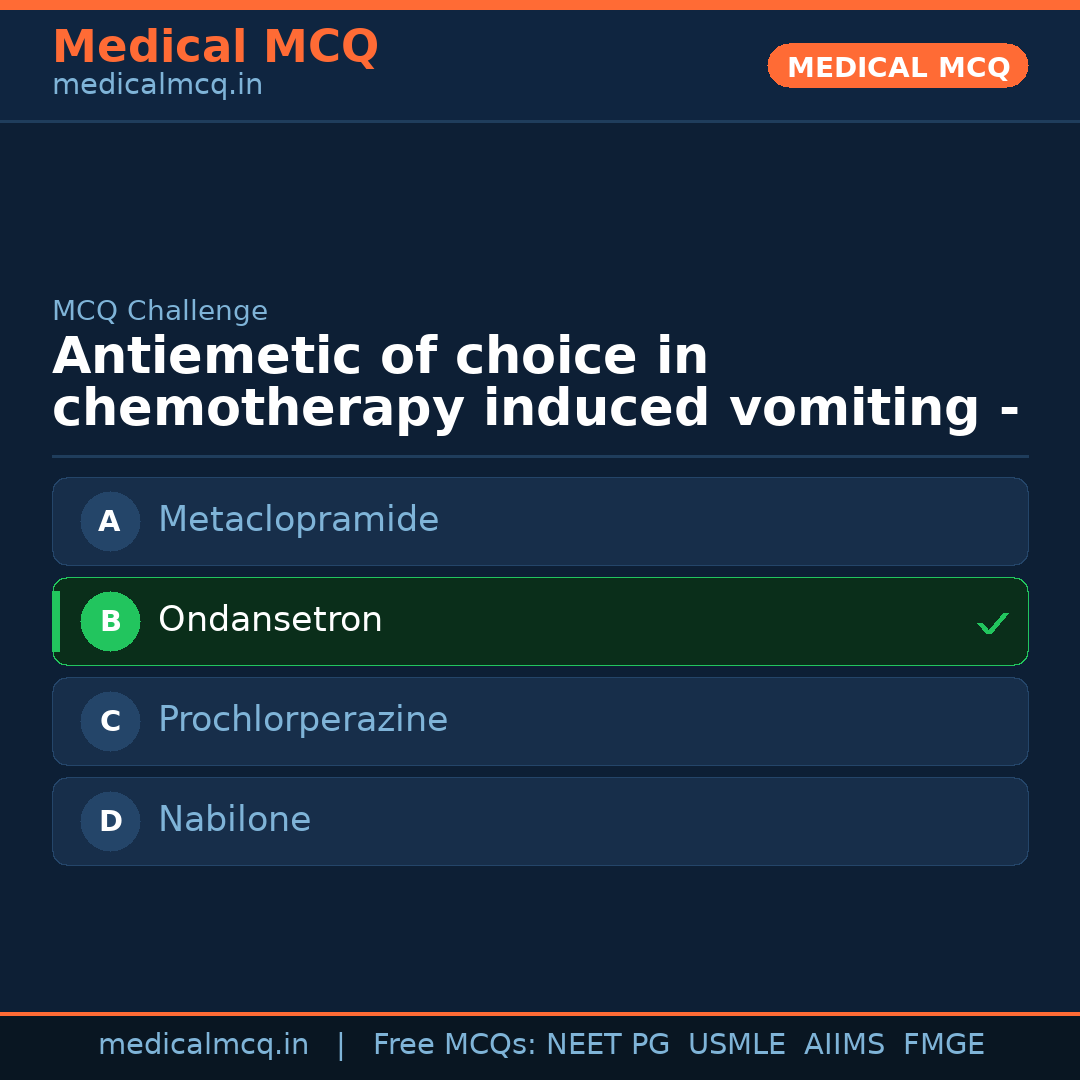Click the D letter circle icon
This screenshot has width=1080, height=1080.
(110, 821)
